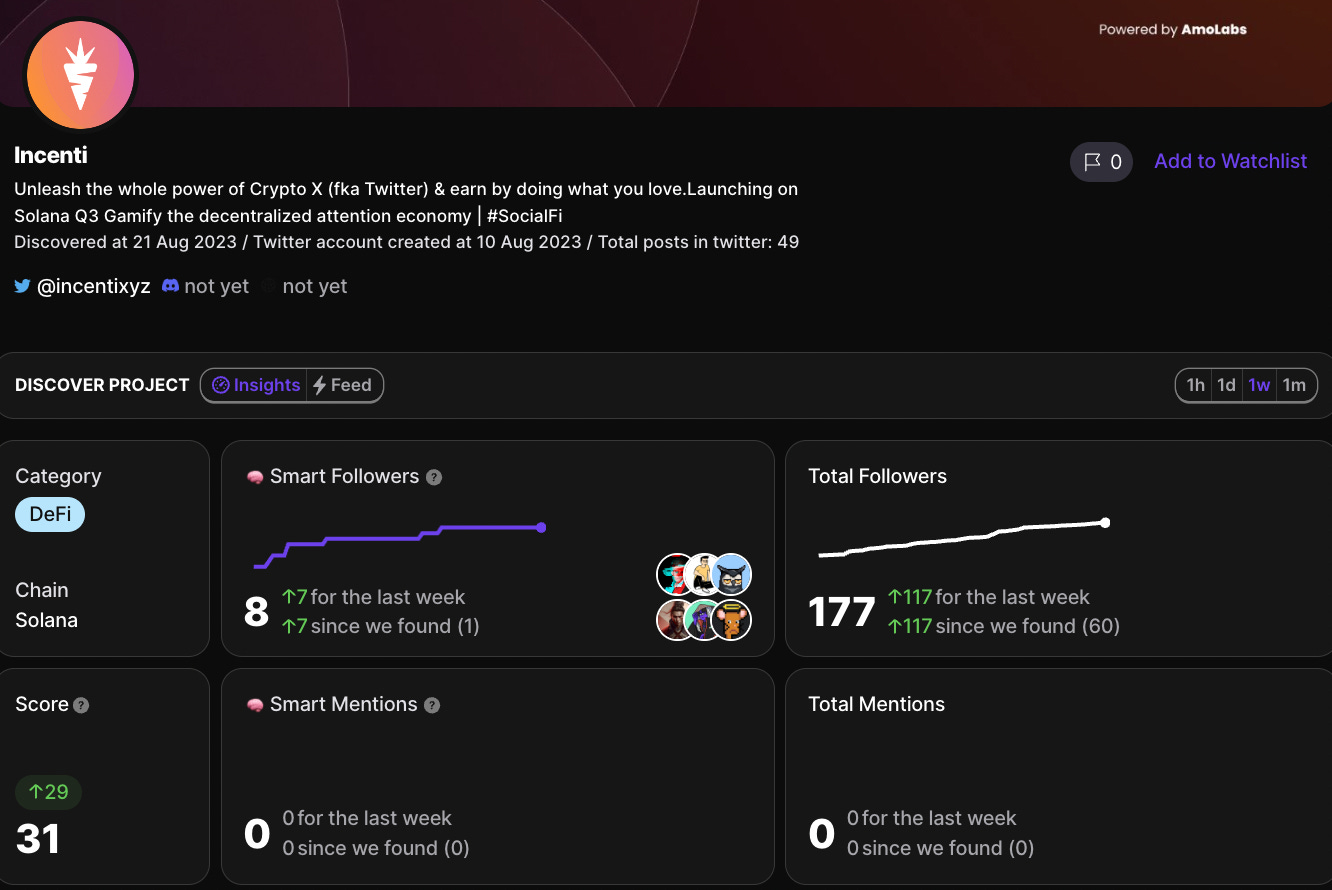
Task: Click the Twitter bird icon
Action: click(x=22, y=286)
